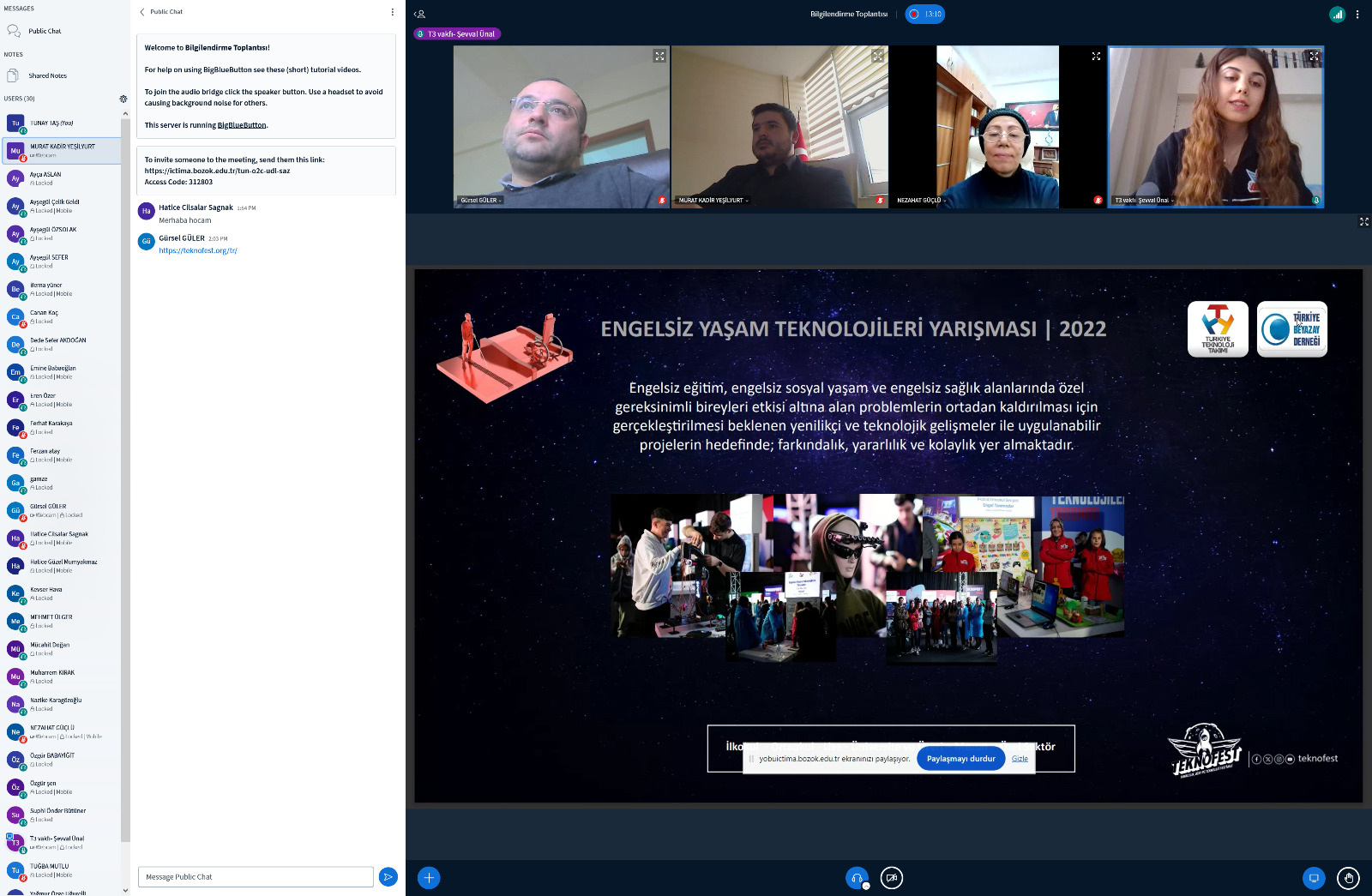This screenshot has height=896, width=1372.
Task: Click the Paylaşmayı durdur button
Action: (x=960, y=759)
